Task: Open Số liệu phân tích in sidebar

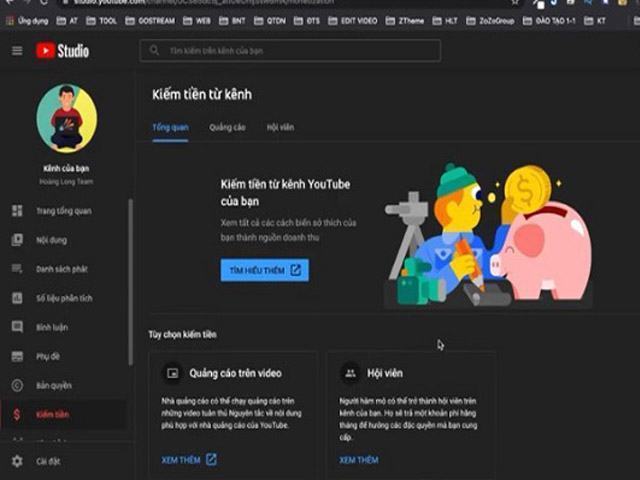Action: tap(64, 298)
